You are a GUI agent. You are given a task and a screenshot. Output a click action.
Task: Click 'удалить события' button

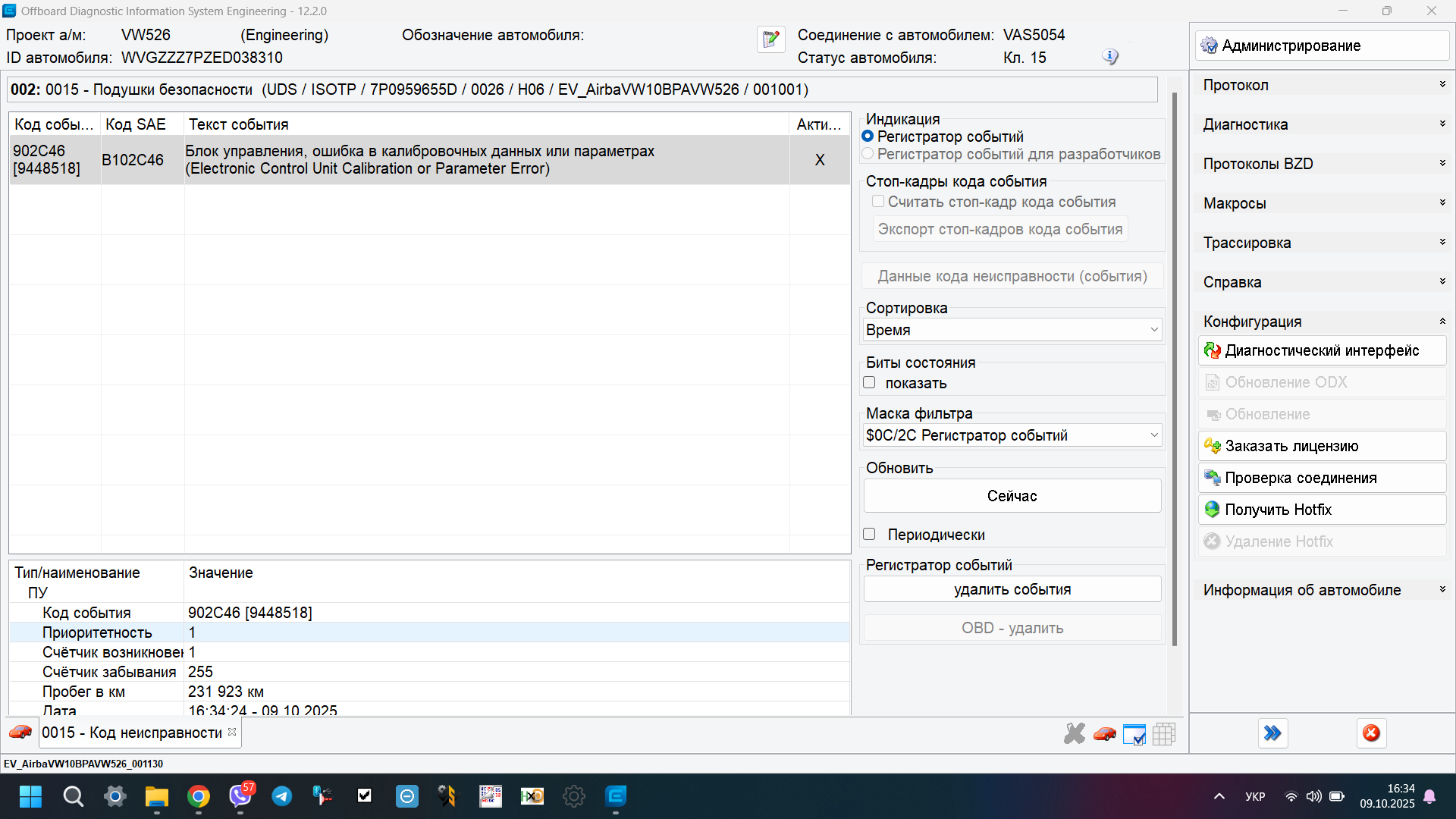coord(1012,589)
